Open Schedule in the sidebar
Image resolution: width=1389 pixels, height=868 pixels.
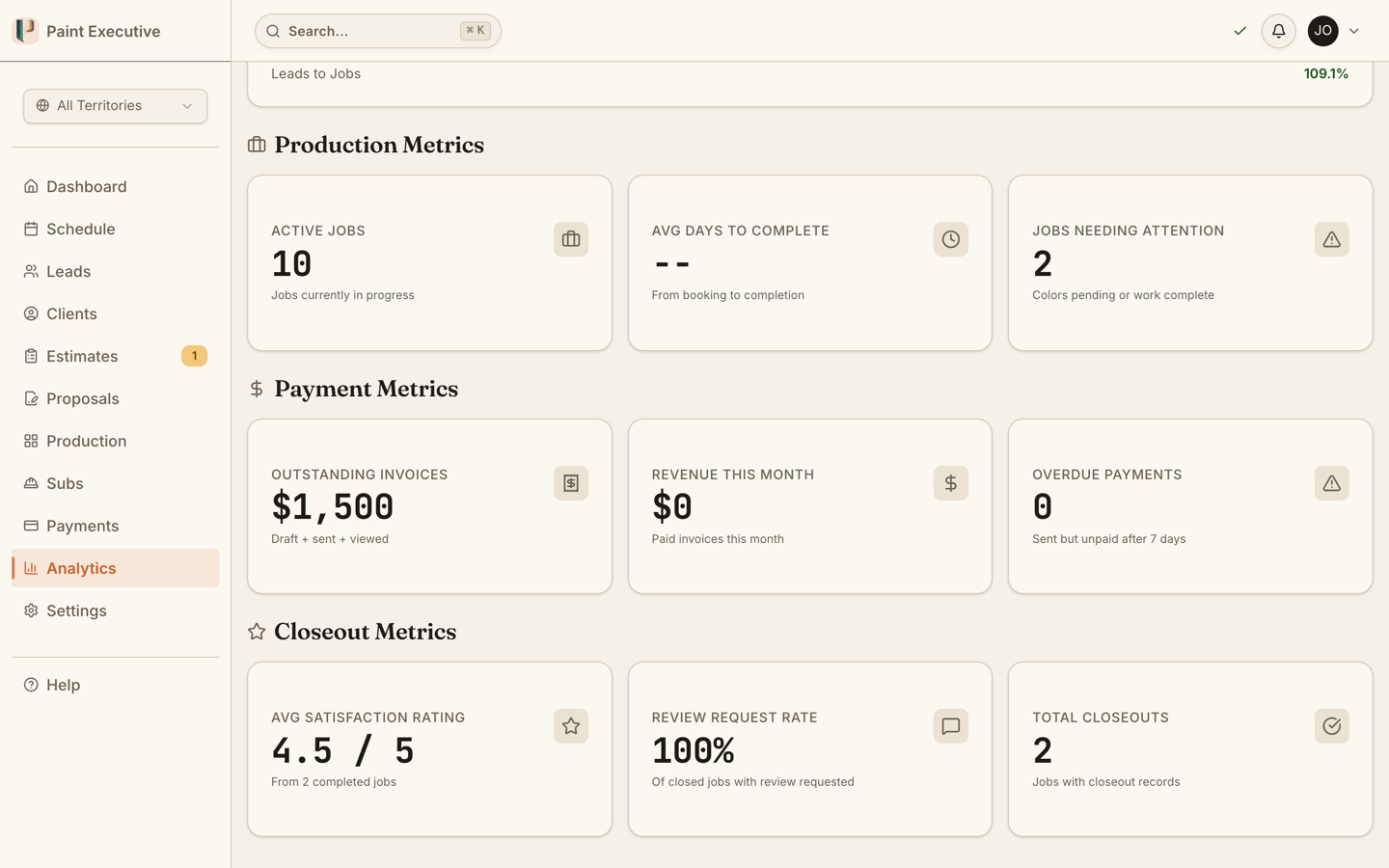[x=115, y=229]
